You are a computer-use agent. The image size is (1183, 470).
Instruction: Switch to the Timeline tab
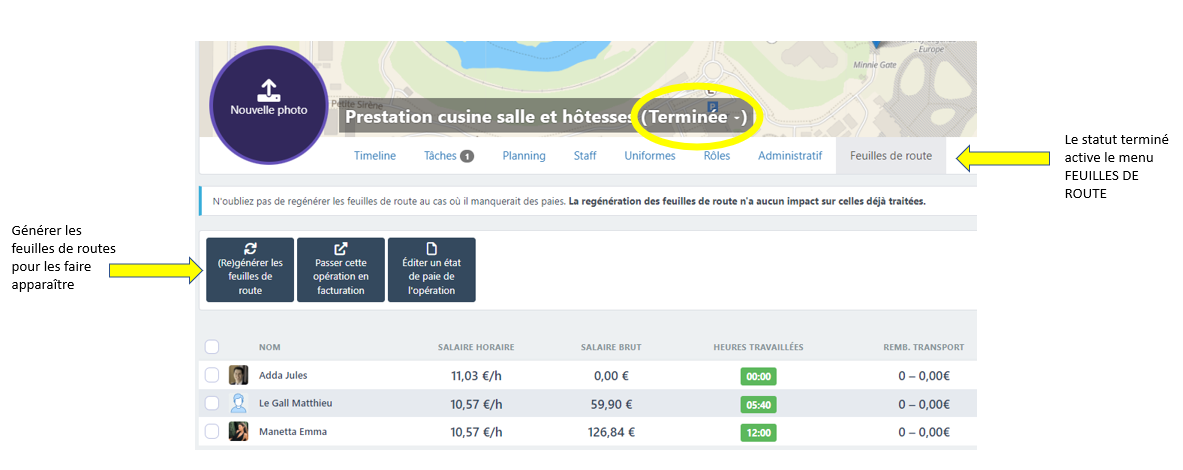click(x=375, y=156)
